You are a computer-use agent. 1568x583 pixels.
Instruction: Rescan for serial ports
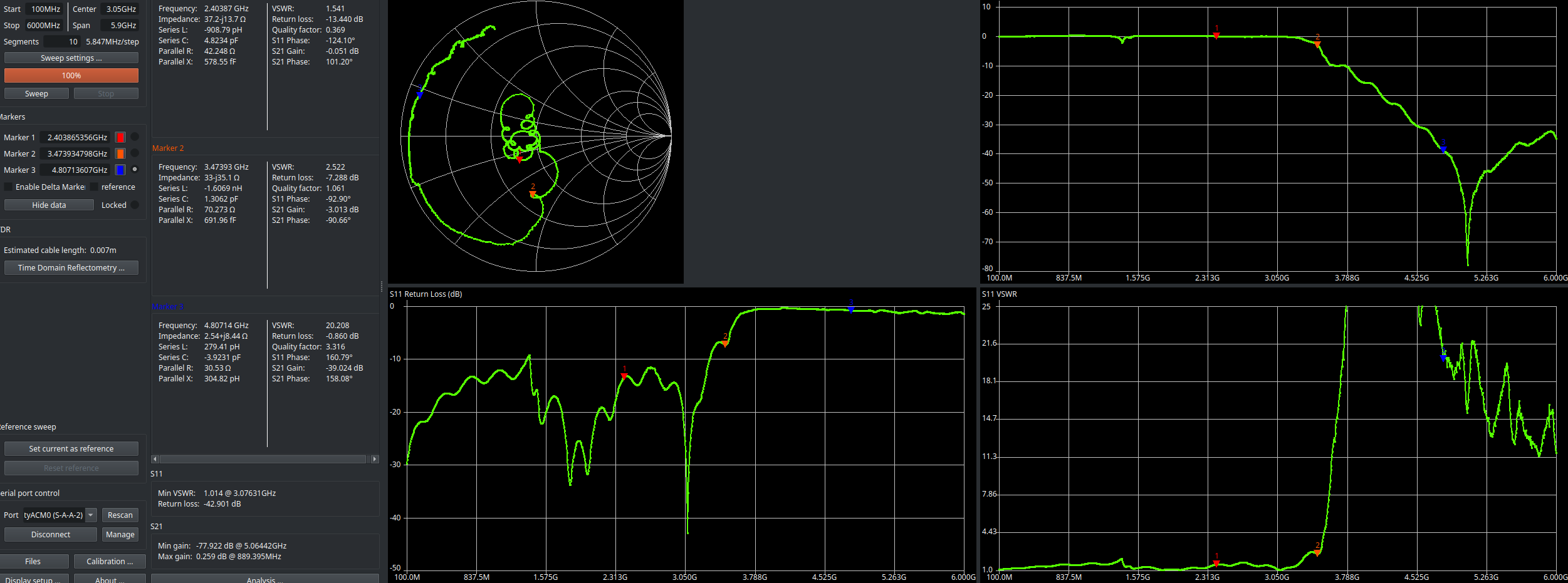pyautogui.click(x=120, y=515)
